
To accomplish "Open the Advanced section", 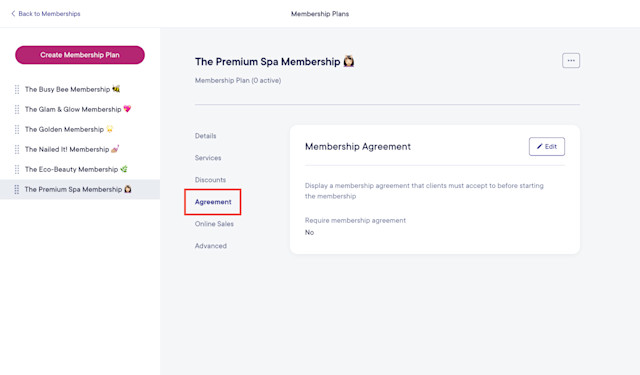I will coord(211,246).
